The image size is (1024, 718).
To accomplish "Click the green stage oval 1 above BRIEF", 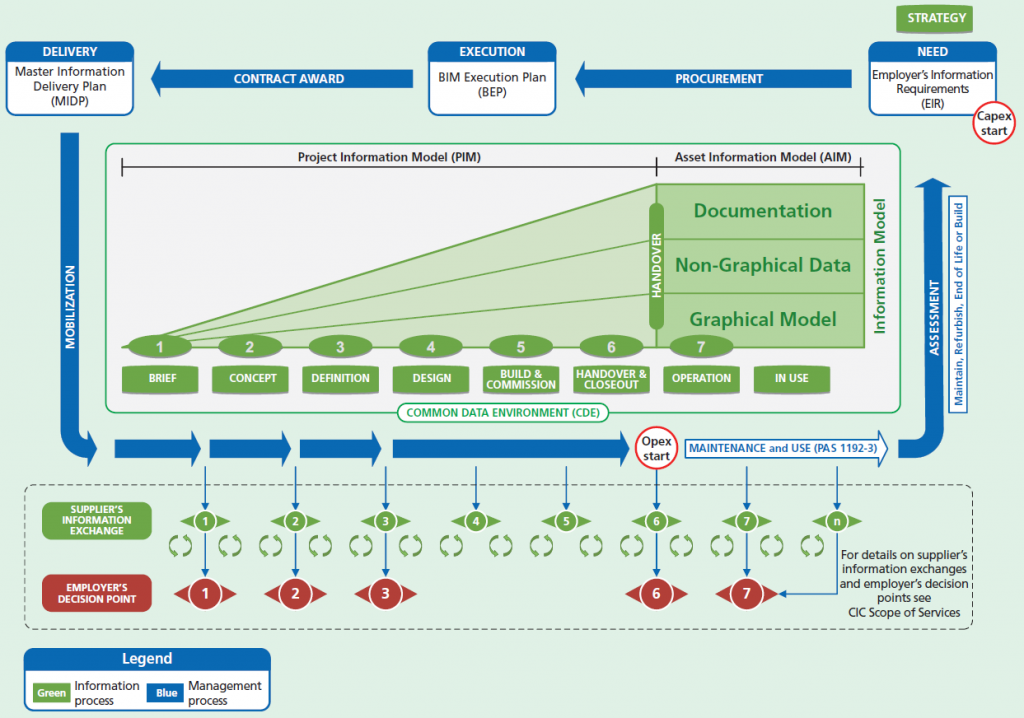I will point(160,346).
